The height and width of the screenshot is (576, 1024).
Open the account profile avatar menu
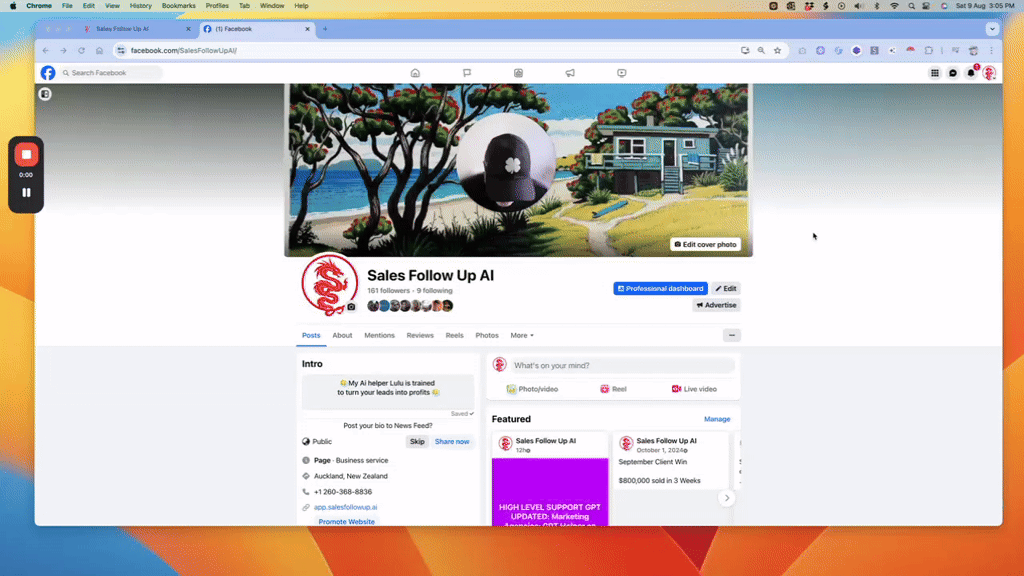[989, 73]
